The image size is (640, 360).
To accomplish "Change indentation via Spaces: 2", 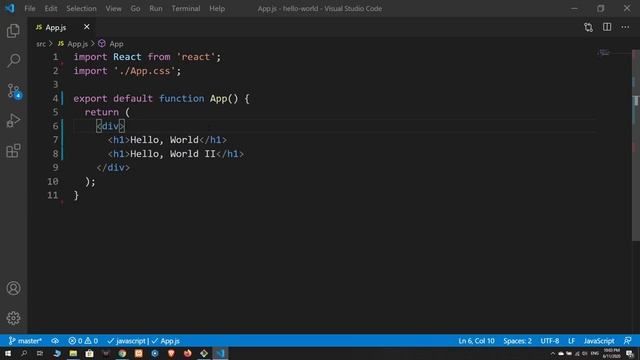I will click(517, 341).
